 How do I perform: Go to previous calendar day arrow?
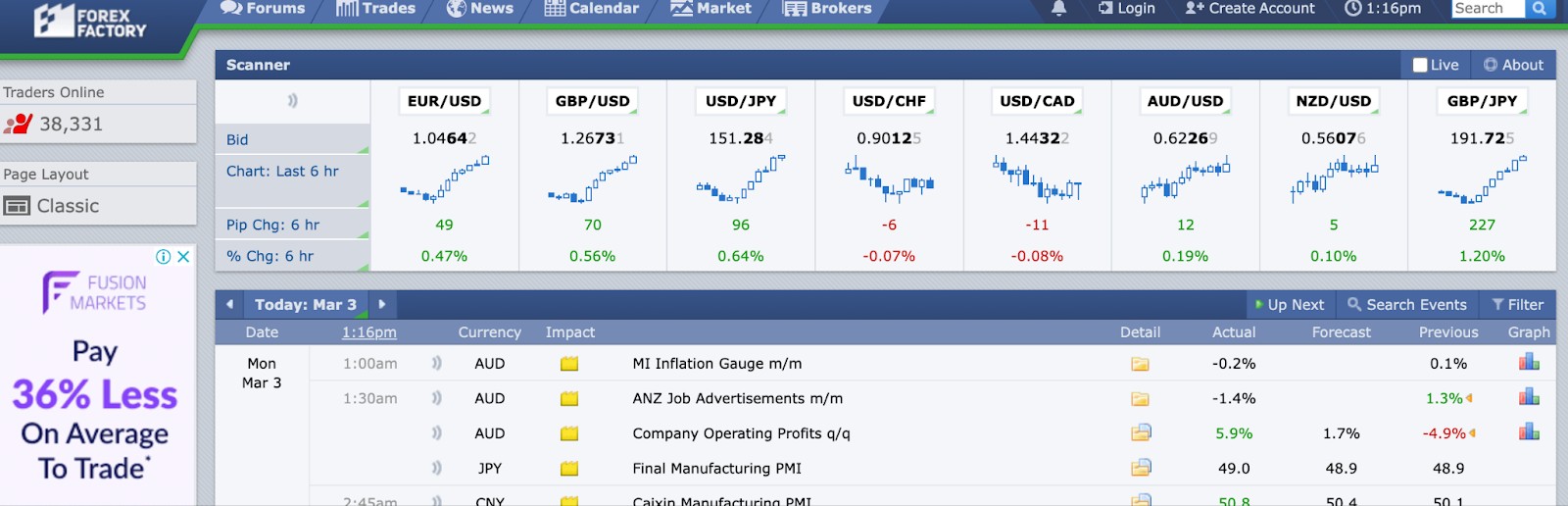pos(229,304)
